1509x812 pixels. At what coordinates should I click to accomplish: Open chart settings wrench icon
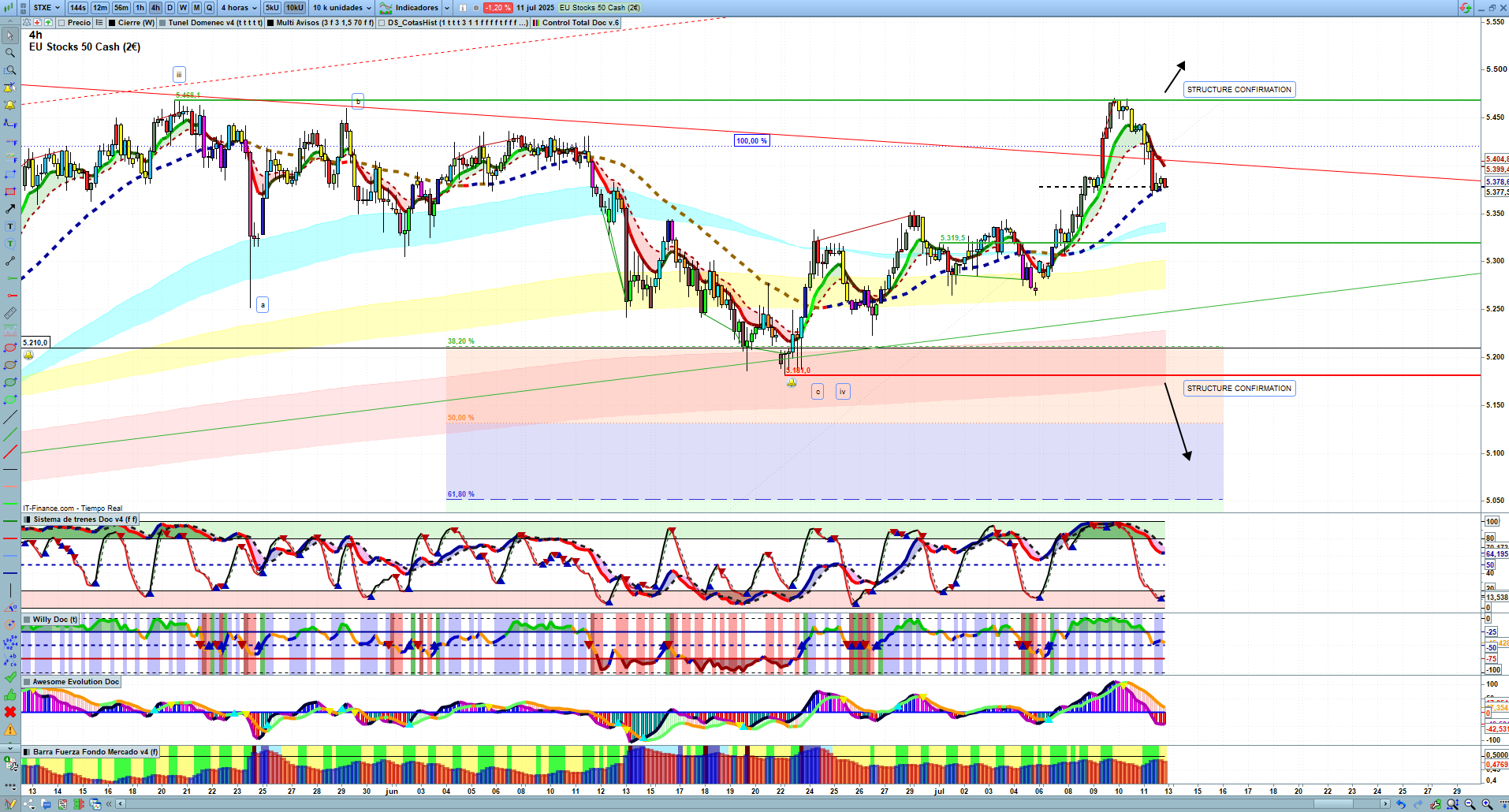[x=1436, y=804]
